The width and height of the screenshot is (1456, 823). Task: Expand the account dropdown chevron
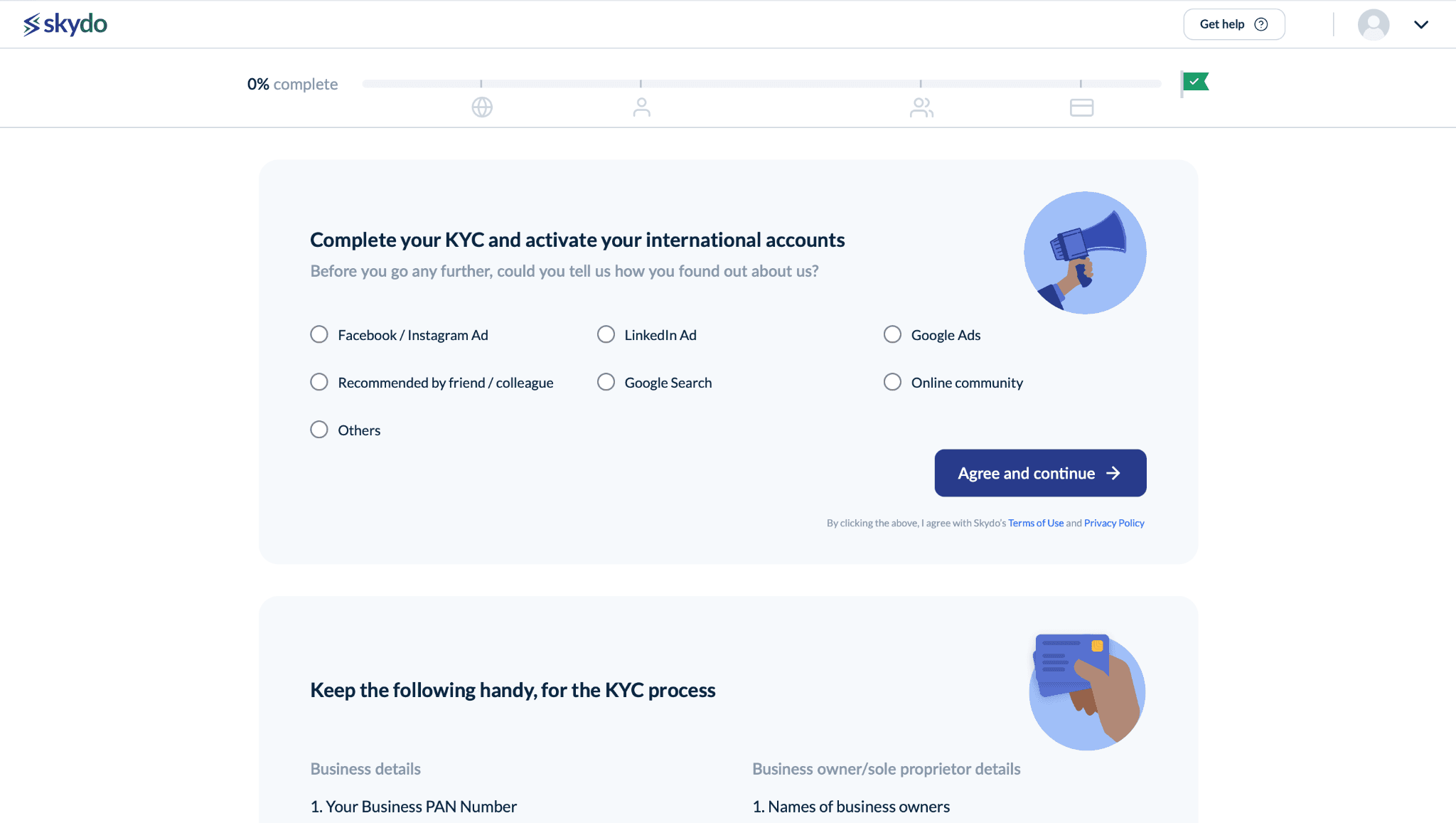pyautogui.click(x=1420, y=24)
